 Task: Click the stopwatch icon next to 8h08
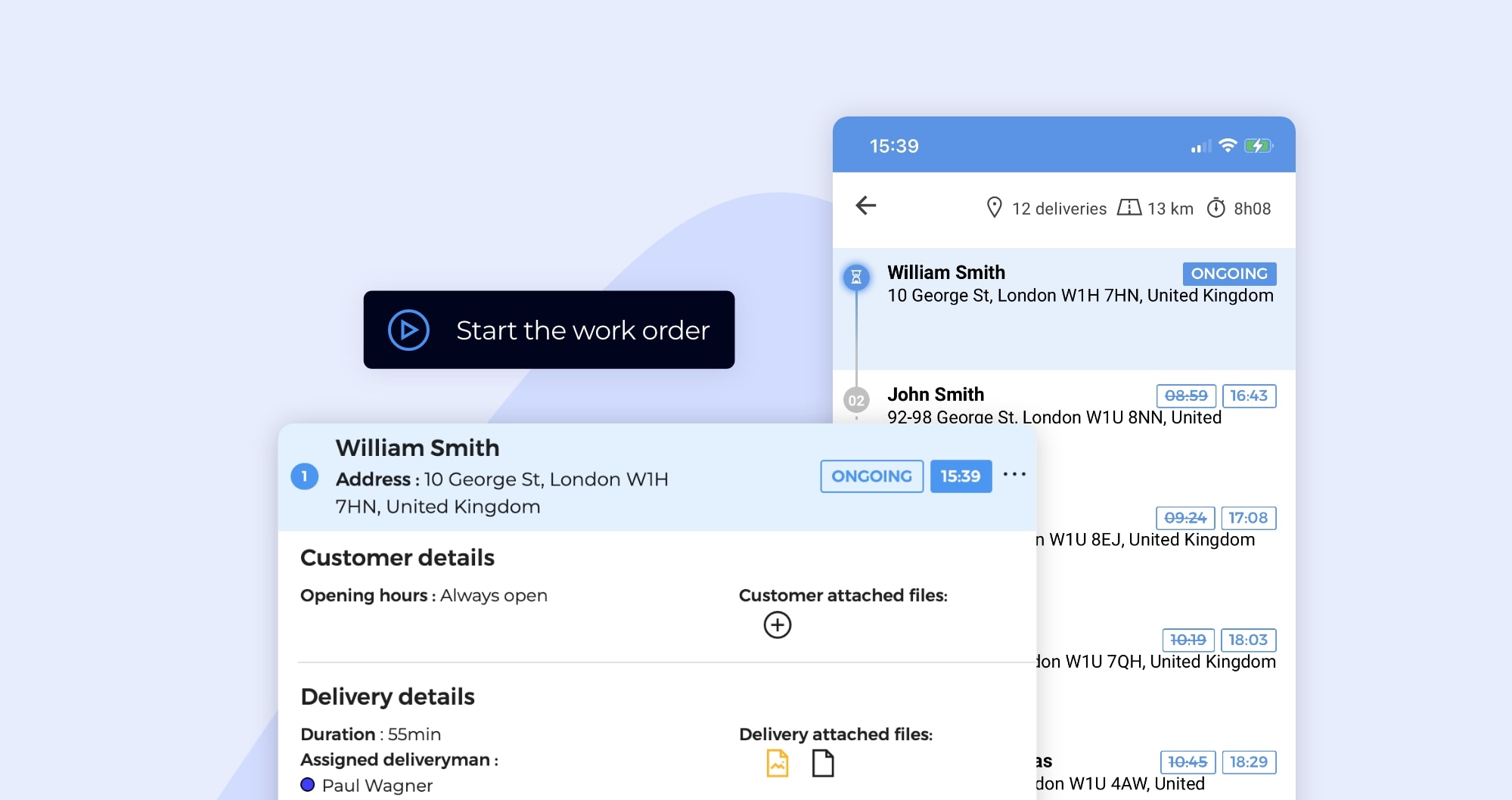click(1215, 208)
